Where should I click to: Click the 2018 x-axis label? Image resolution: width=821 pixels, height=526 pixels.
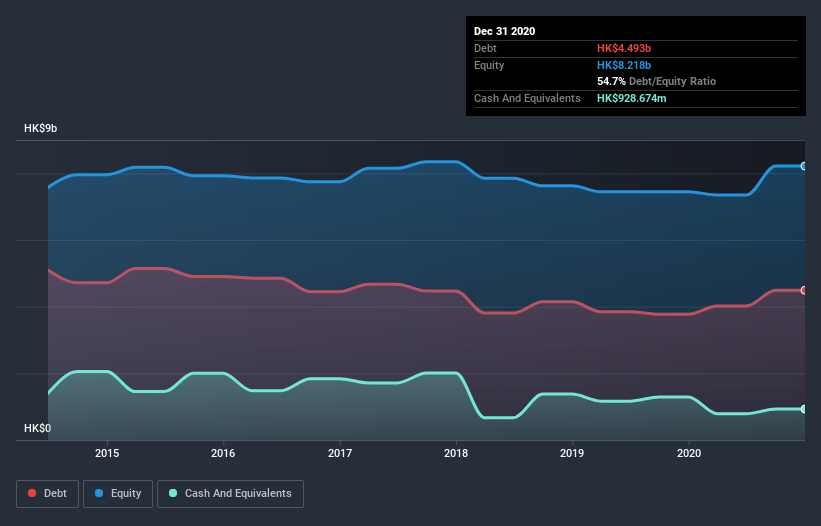pyautogui.click(x=456, y=453)
